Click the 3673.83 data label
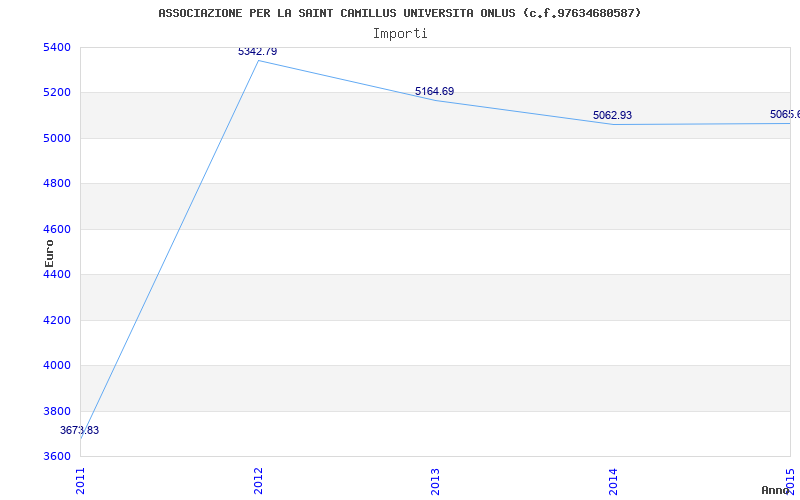 click(80, 430)
